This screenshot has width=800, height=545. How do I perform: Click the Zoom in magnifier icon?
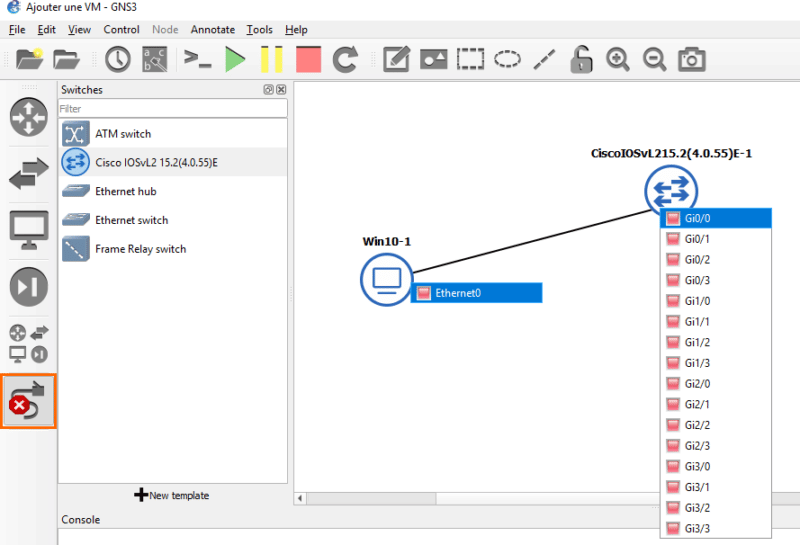tap(618, 59)
